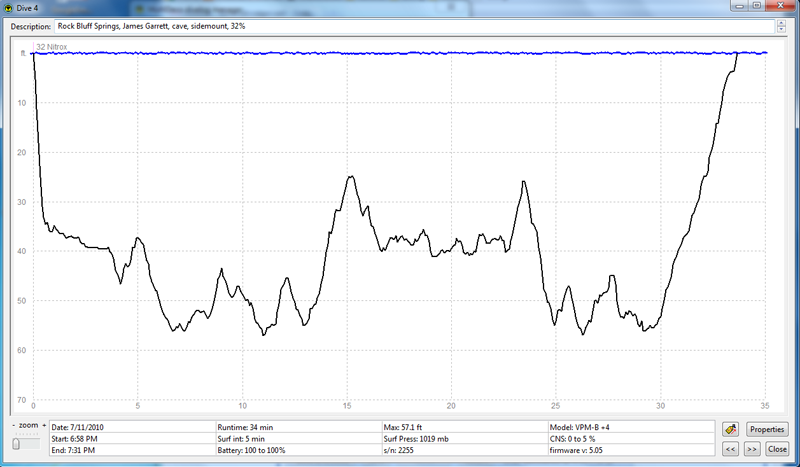Close the Dive 4 window with X
Viewport: 800px width, 467px height.
tap(781, 5)
